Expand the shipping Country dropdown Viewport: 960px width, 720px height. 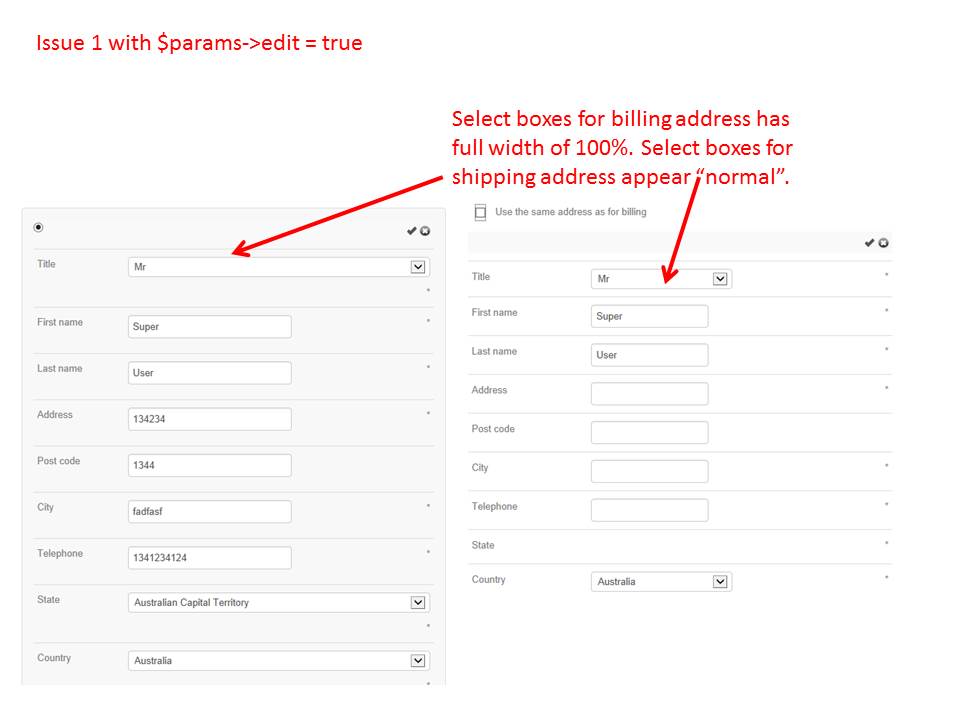661,581
